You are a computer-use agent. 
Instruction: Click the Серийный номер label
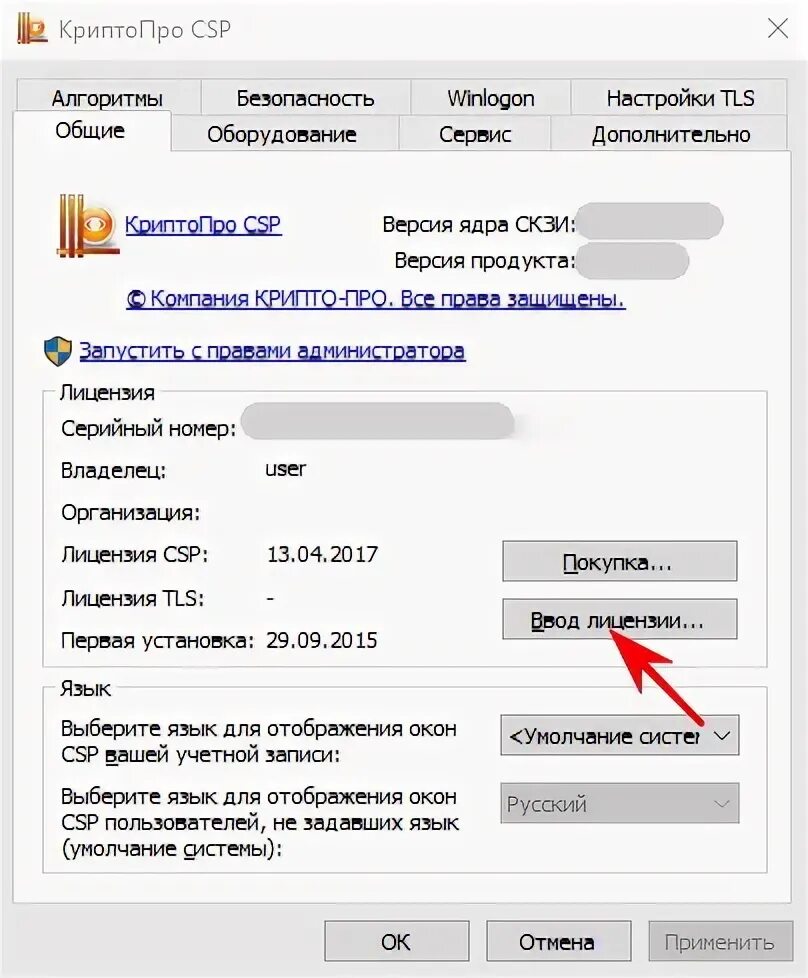click(x=148, y=429)
